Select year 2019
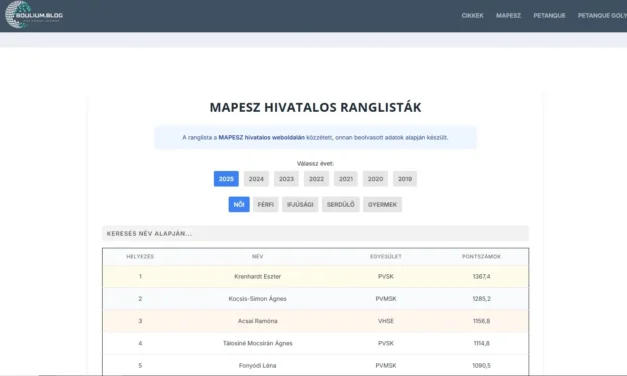Screen dimensions: 627x376 tap(405, 179)
